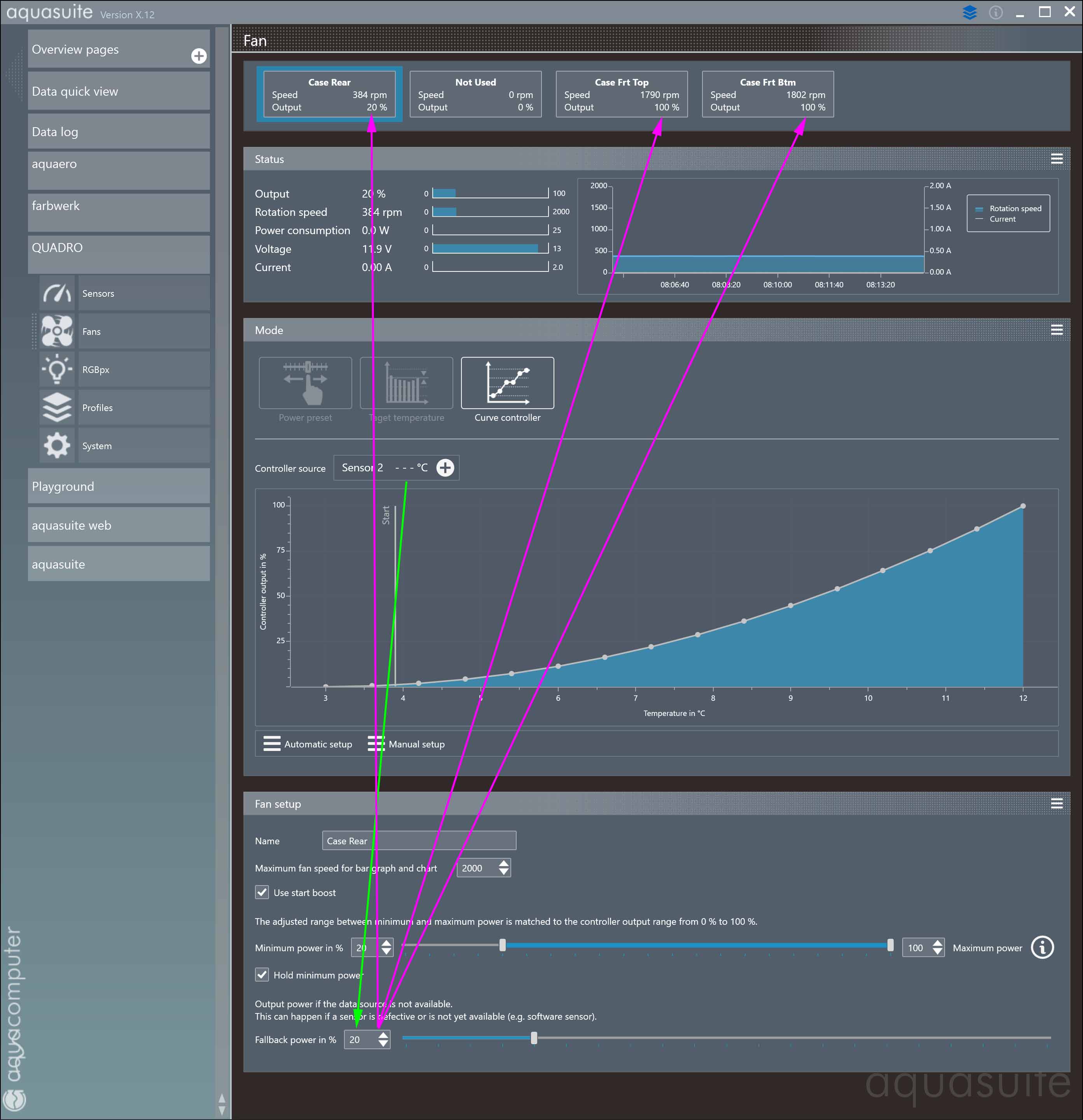Add new overview page plus icon
This screenshot has width=1083, height=1120.
click(199, 56)
